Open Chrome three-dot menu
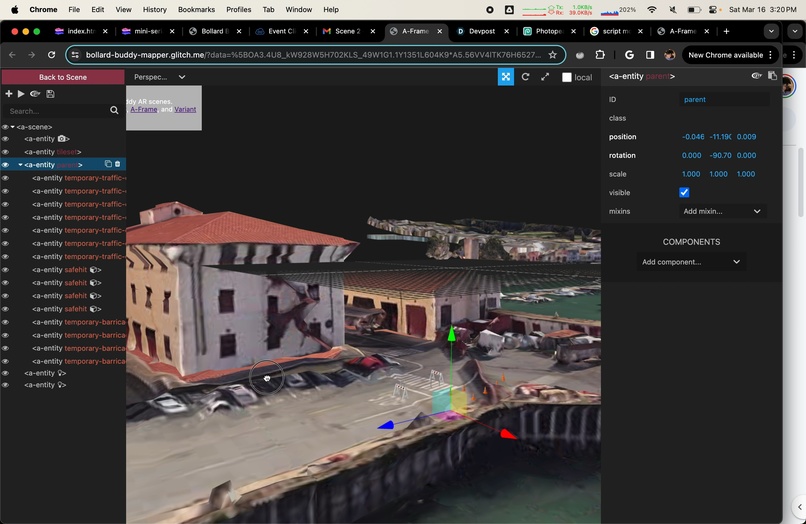 coord(770,55)
